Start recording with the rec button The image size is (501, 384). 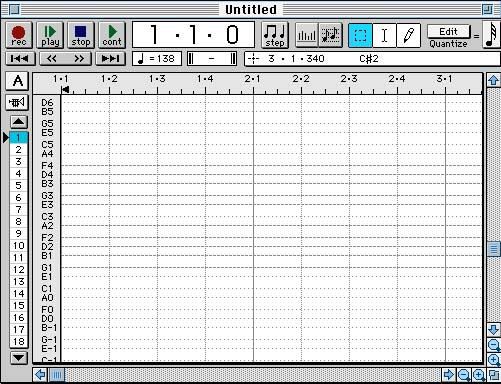19,35
